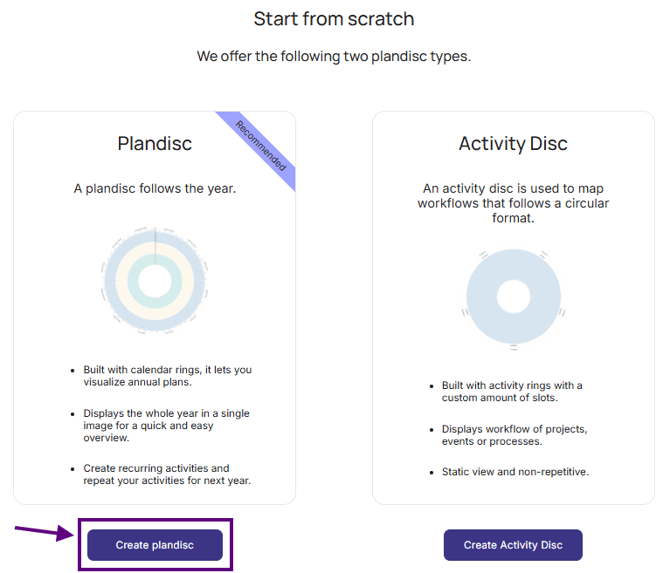Click the Activity Disc card heading
Viewport: 670px width, 573px height.
coord(513,143)
